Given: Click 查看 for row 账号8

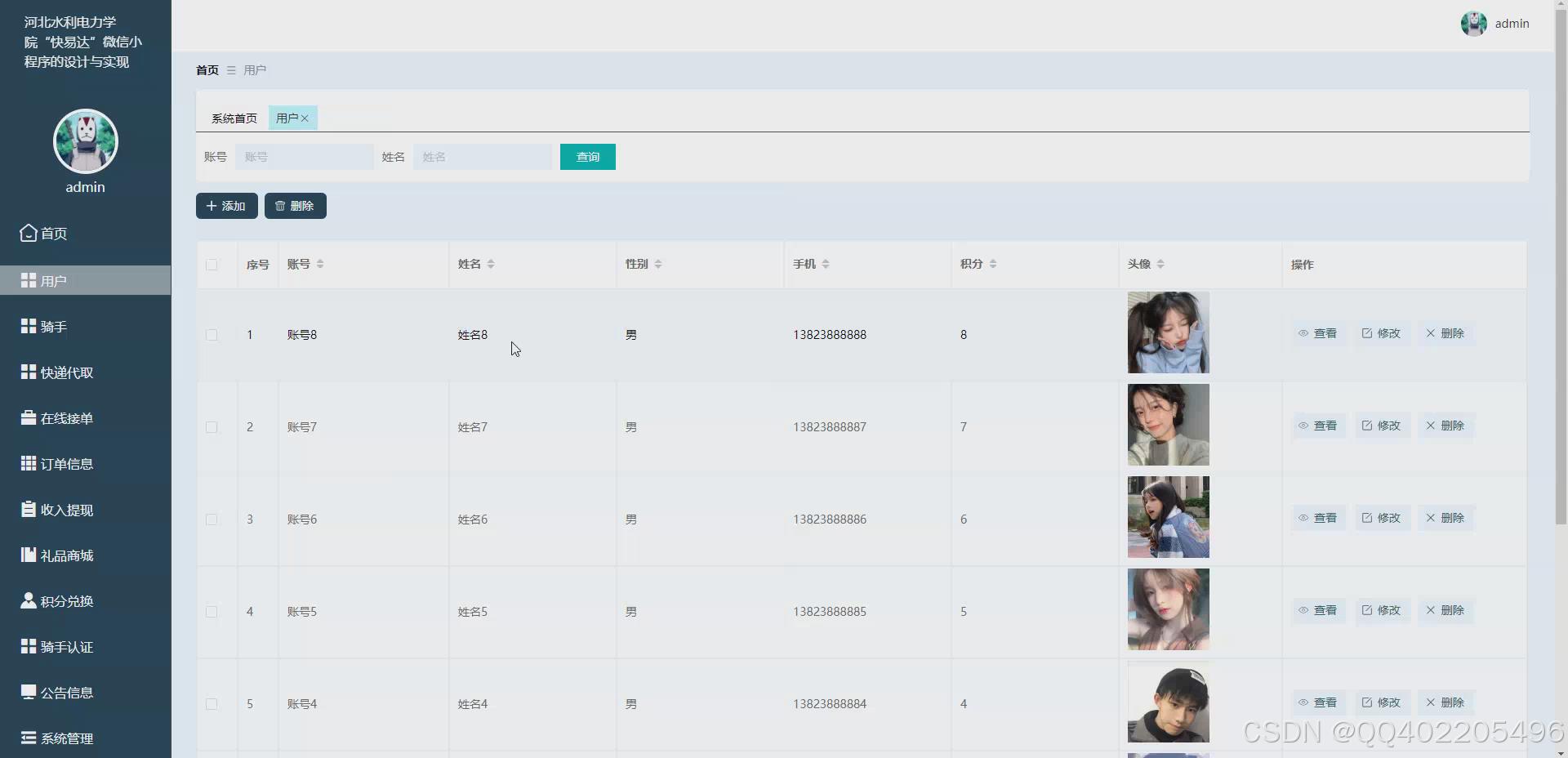Looking at the screenshot, I should pyautogui.click(x=1318, y=333).
